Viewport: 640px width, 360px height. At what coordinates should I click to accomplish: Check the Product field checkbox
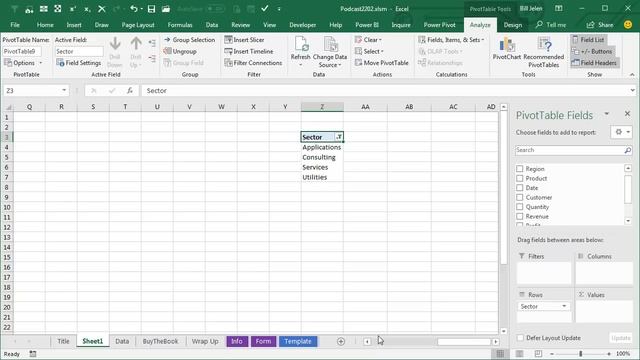tap(520, 178)
